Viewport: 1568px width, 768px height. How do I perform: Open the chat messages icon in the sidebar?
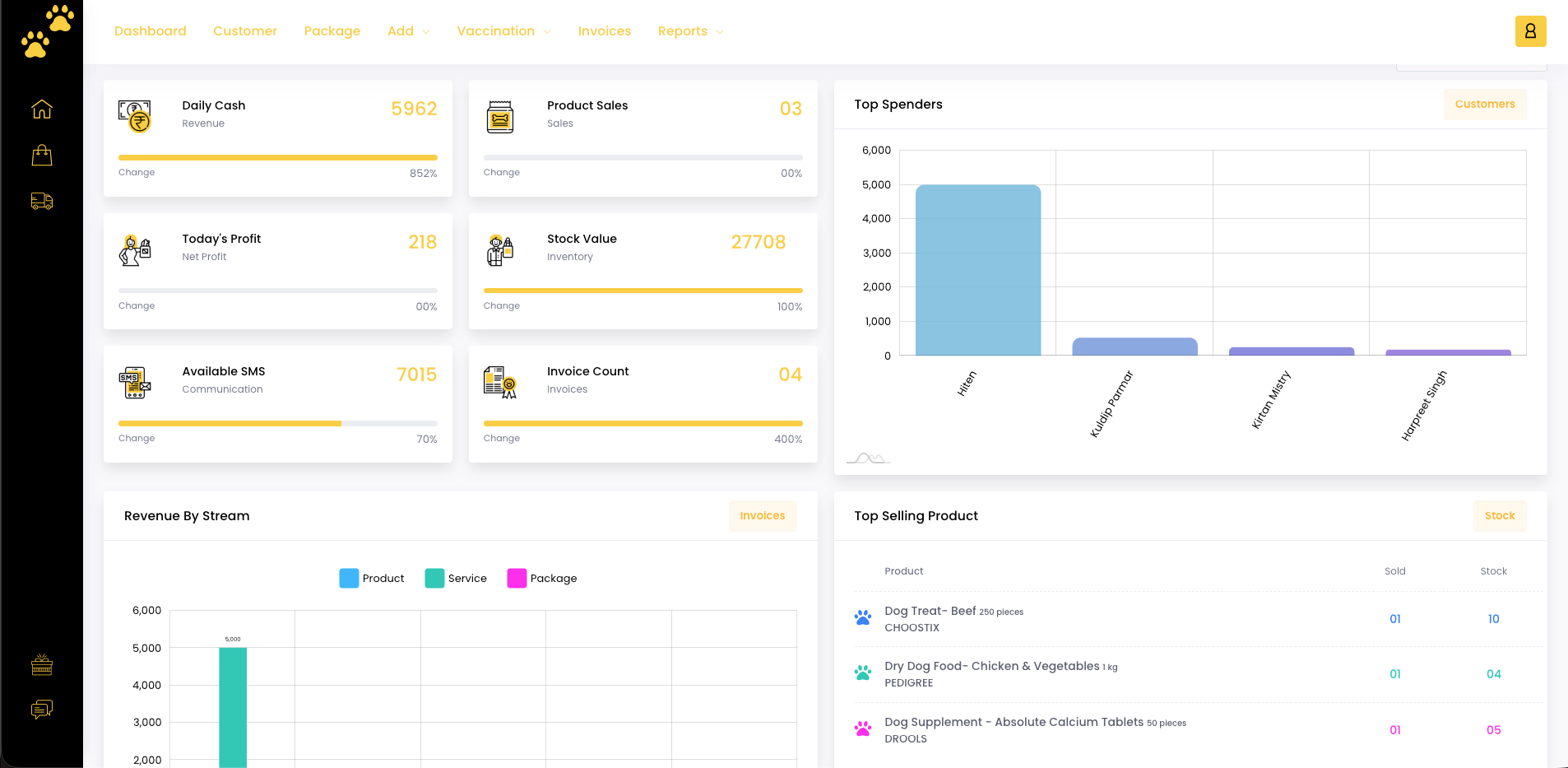pos(41,710)
